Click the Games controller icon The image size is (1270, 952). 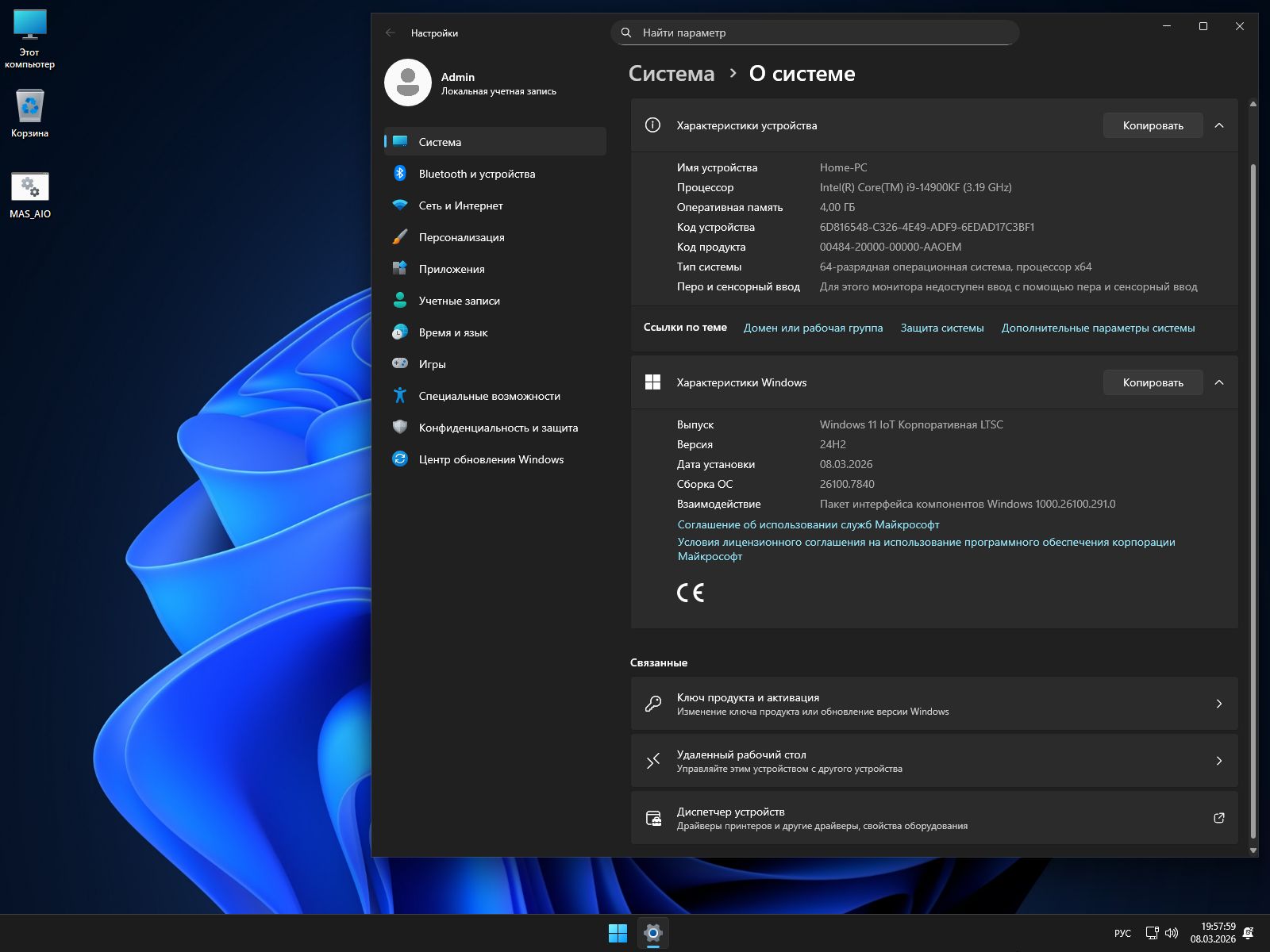pyautogui.click(x=400, y=364)
